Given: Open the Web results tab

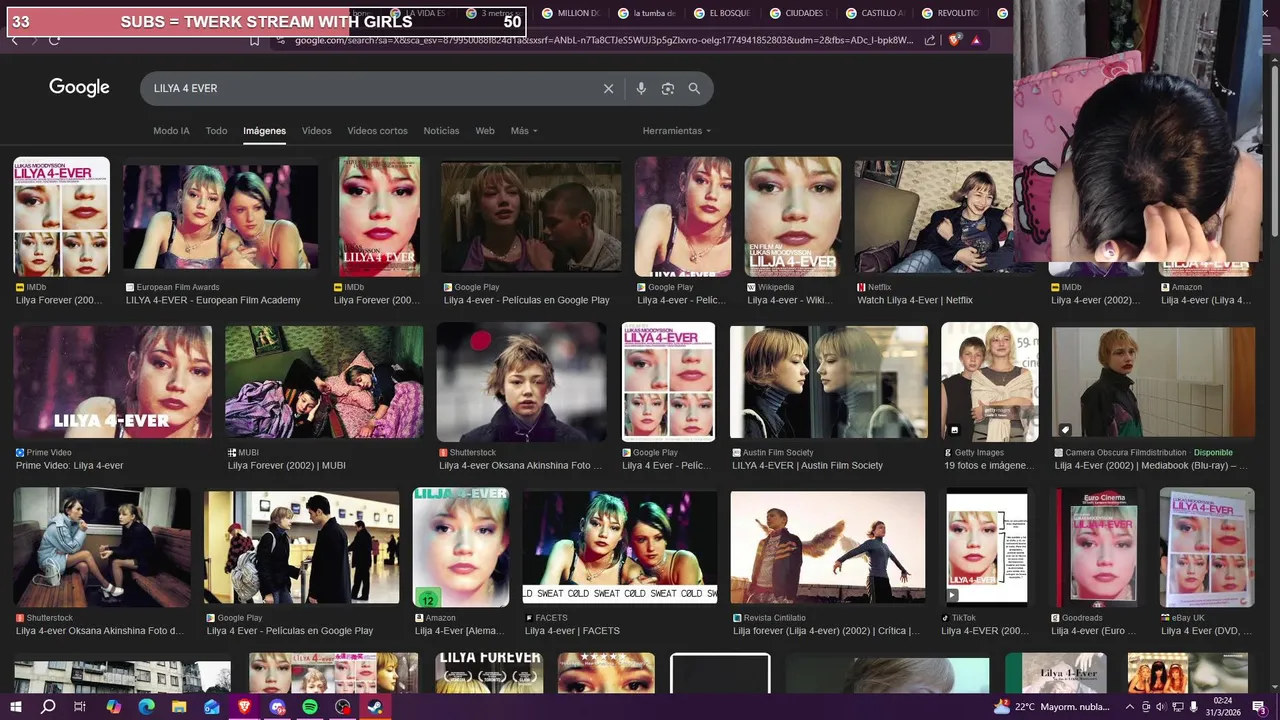Looking at the screenshot, I should pyautogui.click(x=485, y=131).
